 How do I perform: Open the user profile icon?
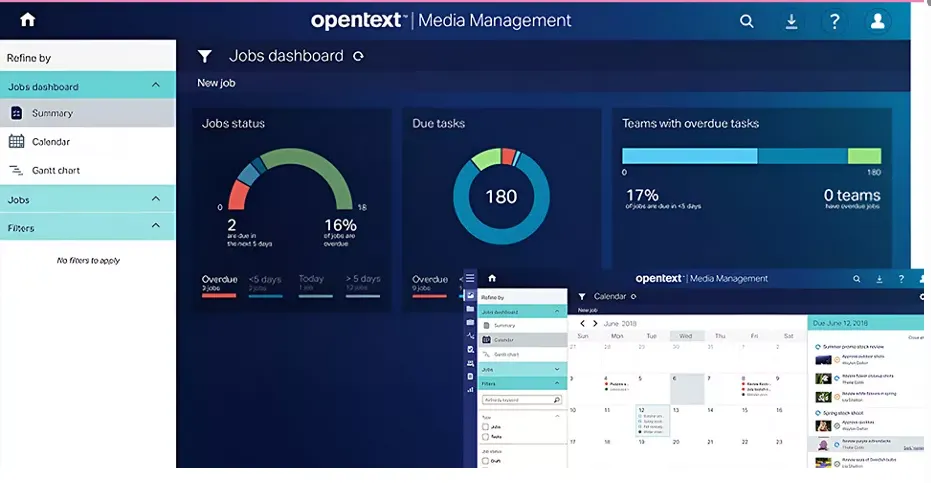(878, 21)
